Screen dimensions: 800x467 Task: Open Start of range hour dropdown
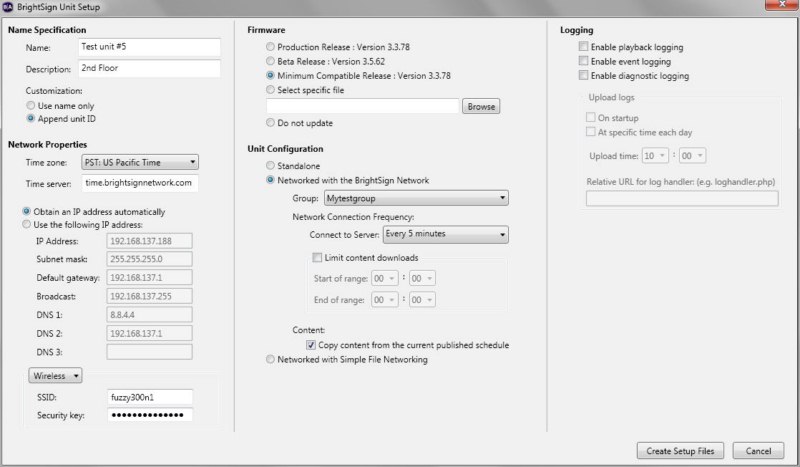(x=385, y=278)
